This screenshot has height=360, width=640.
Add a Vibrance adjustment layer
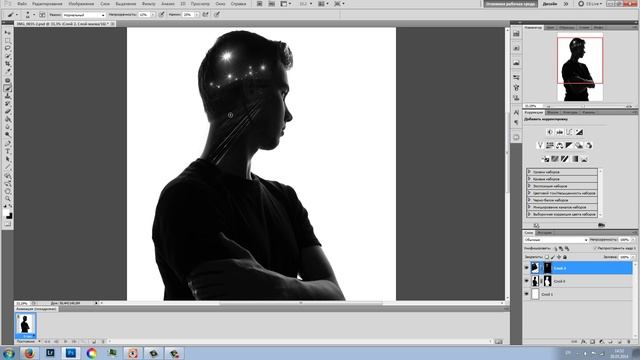[x=540, y=145]
